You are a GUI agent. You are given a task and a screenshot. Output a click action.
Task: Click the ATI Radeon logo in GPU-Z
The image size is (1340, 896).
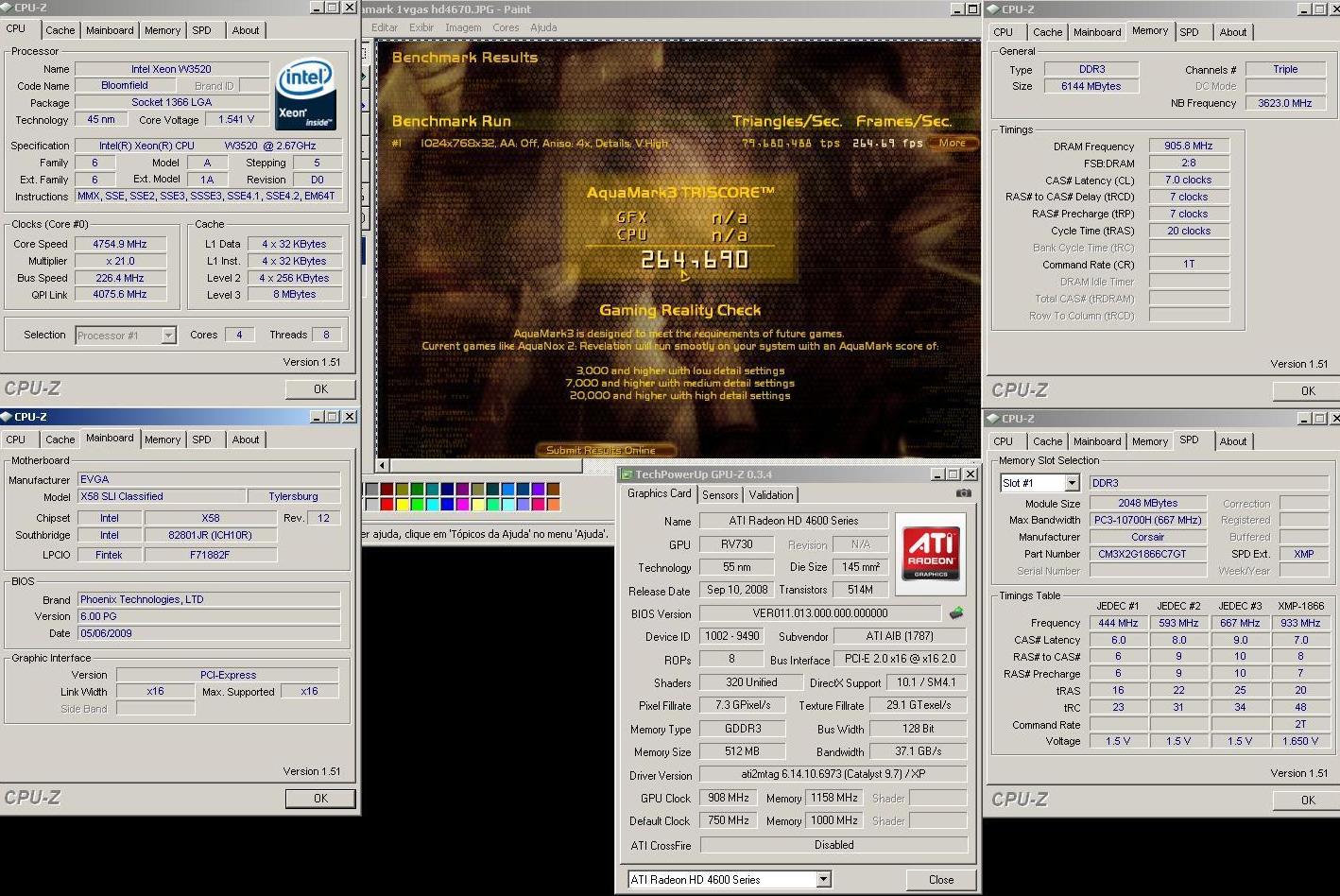[x=930, y=554]
